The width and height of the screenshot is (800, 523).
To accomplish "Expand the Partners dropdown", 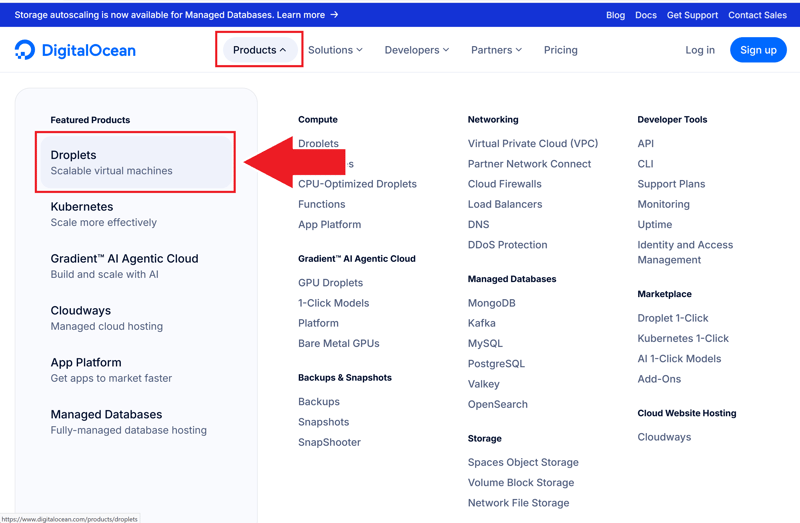I will point(496,50).
